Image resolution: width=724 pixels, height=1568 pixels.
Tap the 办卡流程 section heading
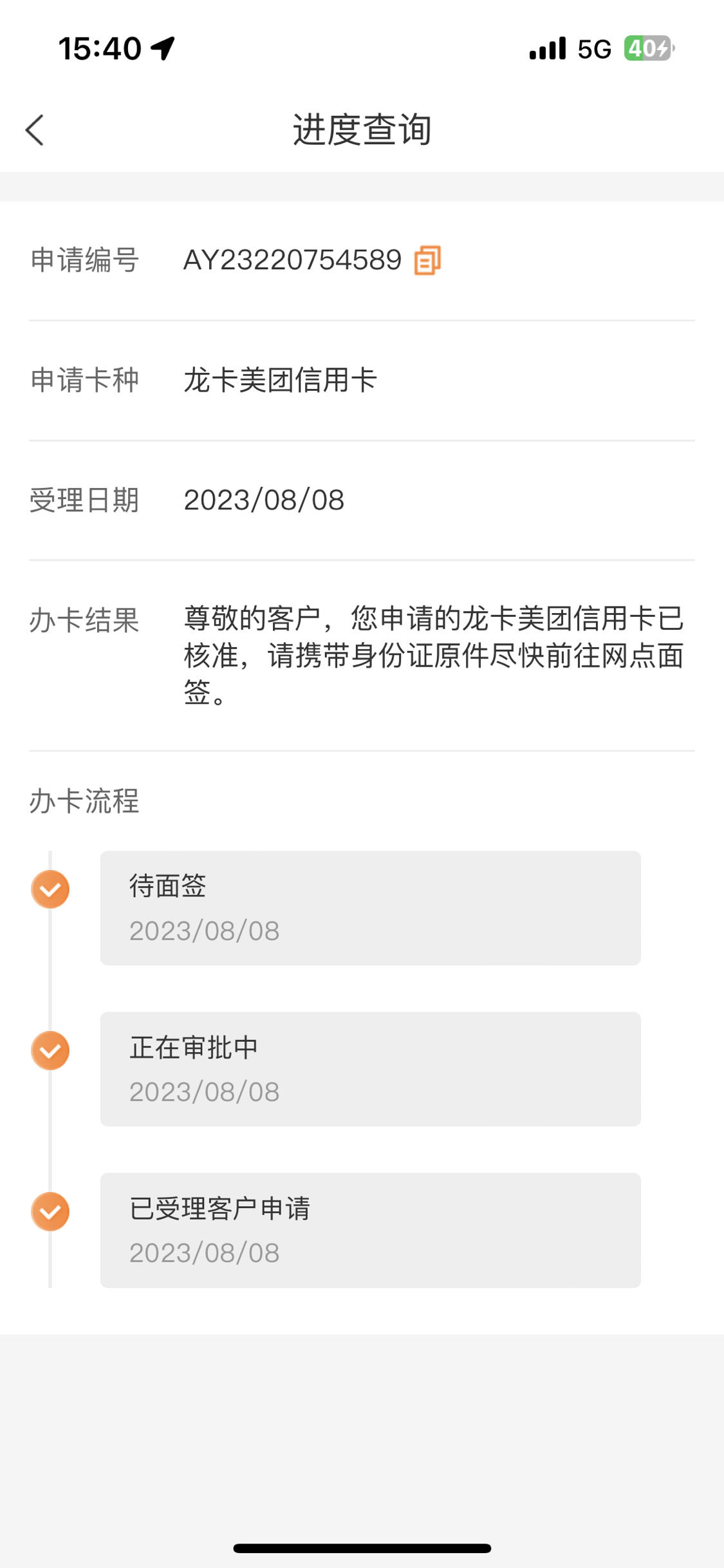pyautogui.click(x=84, y=801)
